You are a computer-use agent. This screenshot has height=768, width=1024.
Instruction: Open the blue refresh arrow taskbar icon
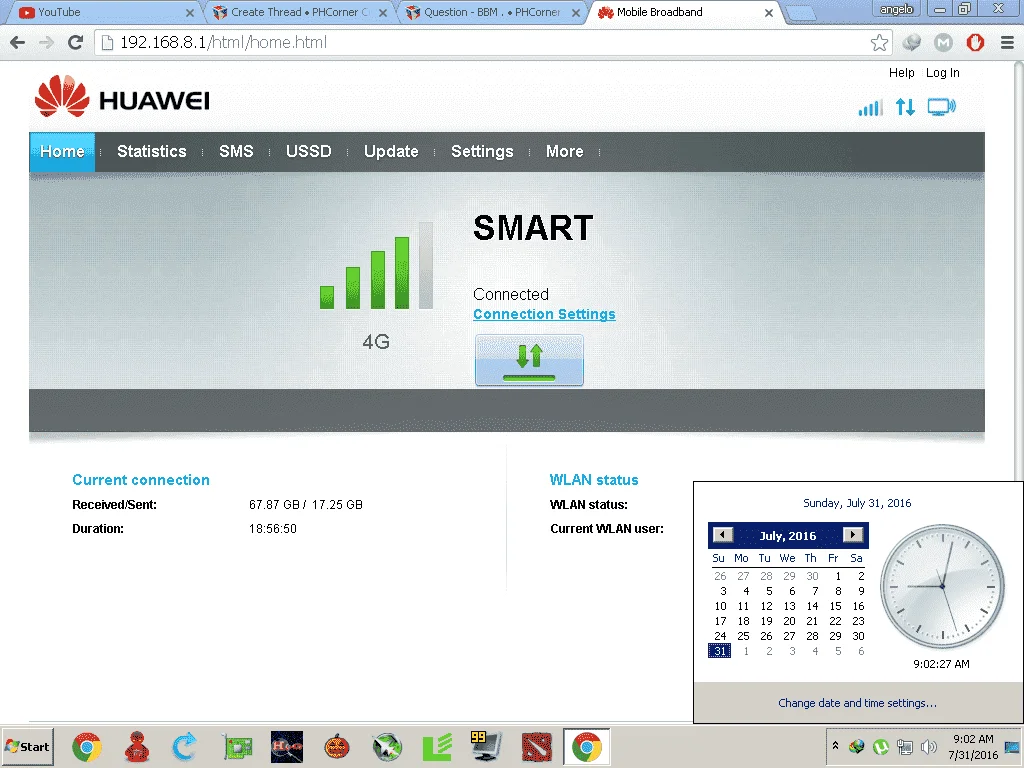pyautogui.click(x=185, y=747)
